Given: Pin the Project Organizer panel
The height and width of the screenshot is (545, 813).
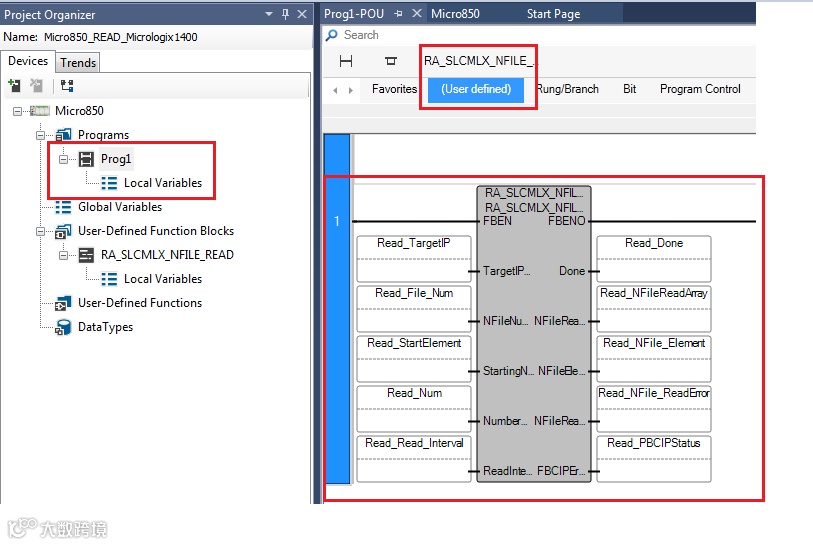Looking at the screenshot, I should click(x=285, y=14).
